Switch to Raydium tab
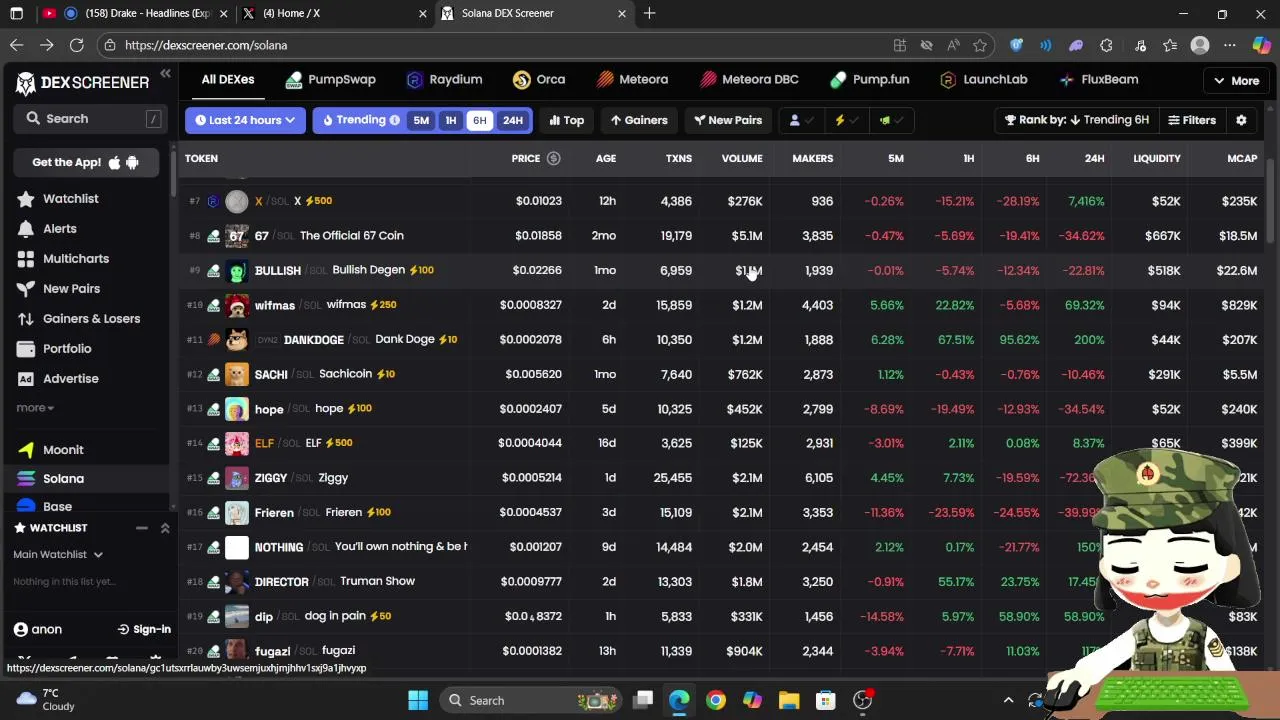This screenshot has width=1280, height=720. pyautogui.click(x=444, y=80)
